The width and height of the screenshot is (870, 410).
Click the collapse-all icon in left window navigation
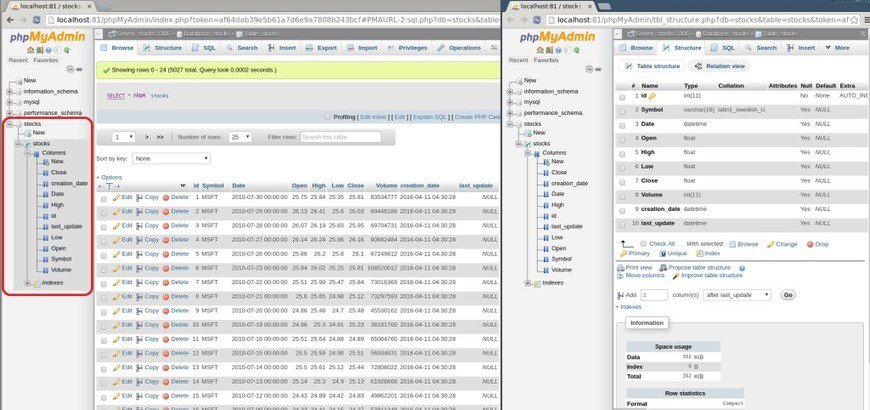[x=70, y=69]
